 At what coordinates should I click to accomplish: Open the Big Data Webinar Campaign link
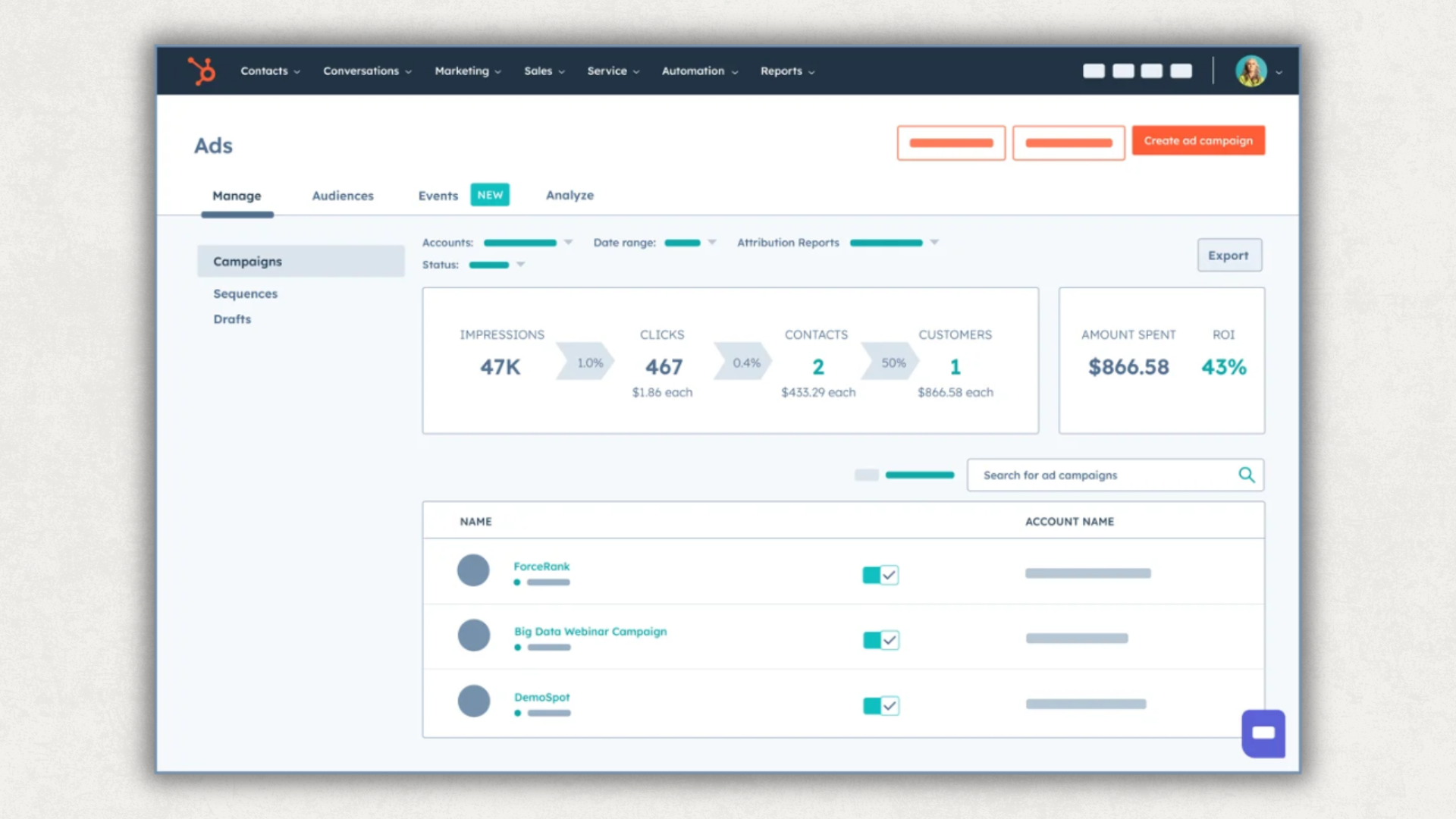tap(591, 632)
